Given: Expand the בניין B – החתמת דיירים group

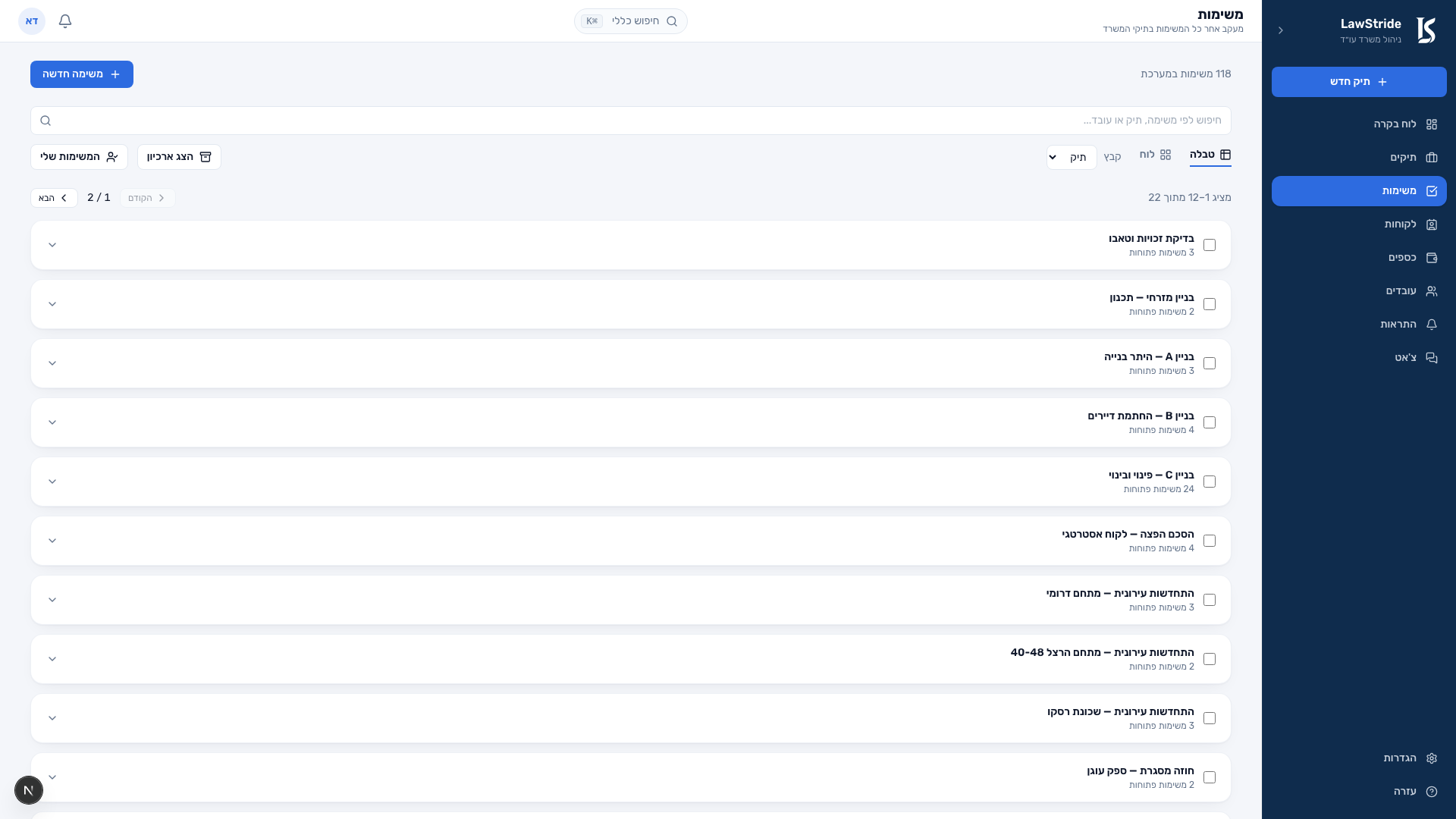Looking at the screenshot, I should pos(52,422).
